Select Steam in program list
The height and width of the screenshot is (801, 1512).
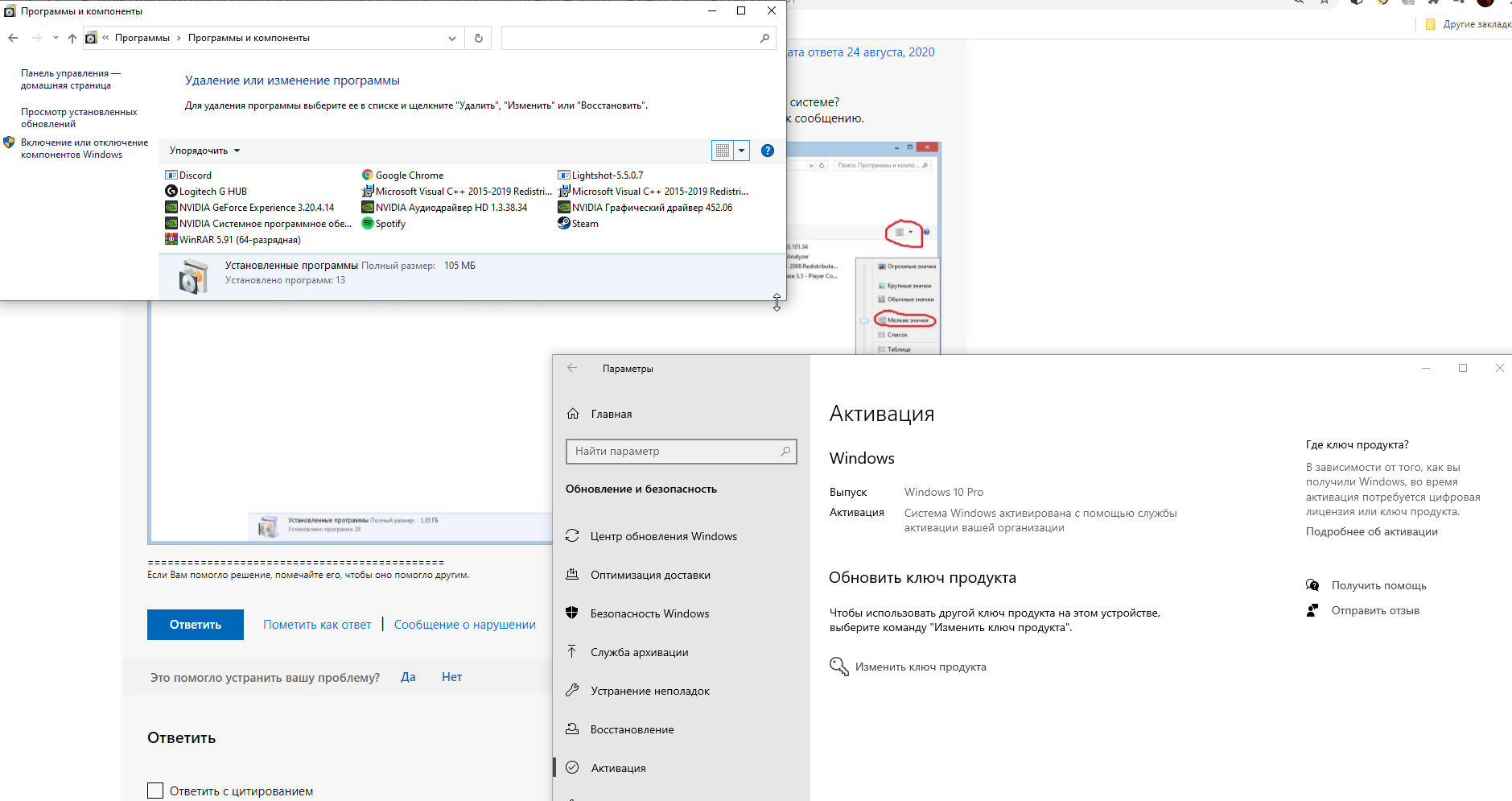point(578,223)
